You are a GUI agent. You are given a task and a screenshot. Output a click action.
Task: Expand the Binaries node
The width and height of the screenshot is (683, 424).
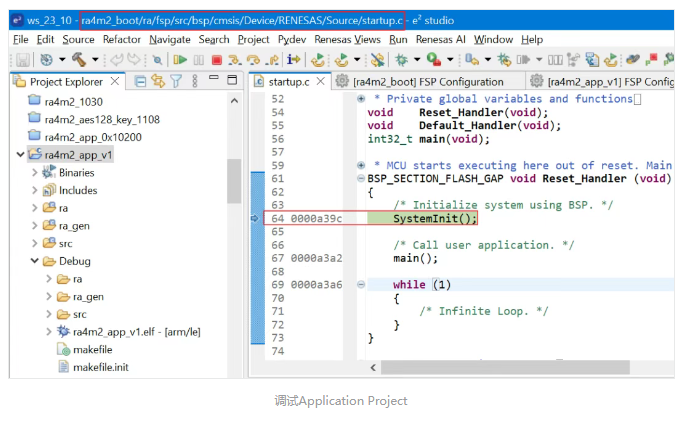(35, 173)
